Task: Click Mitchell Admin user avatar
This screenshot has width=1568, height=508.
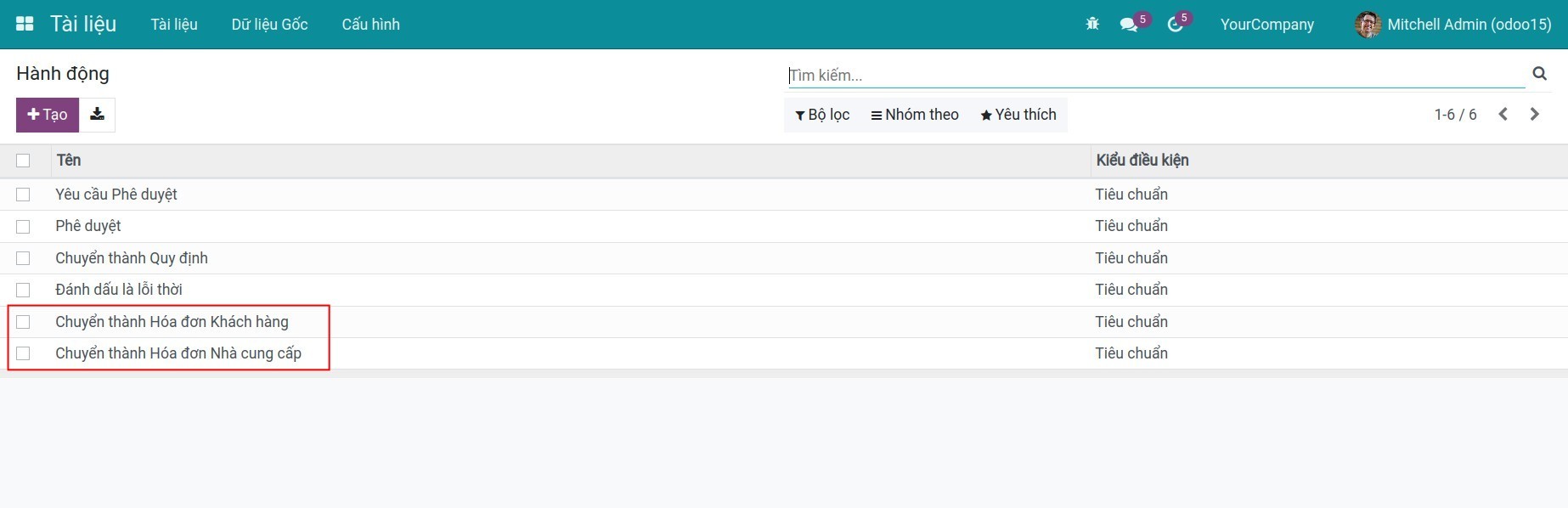Action: pos(1367,25)
